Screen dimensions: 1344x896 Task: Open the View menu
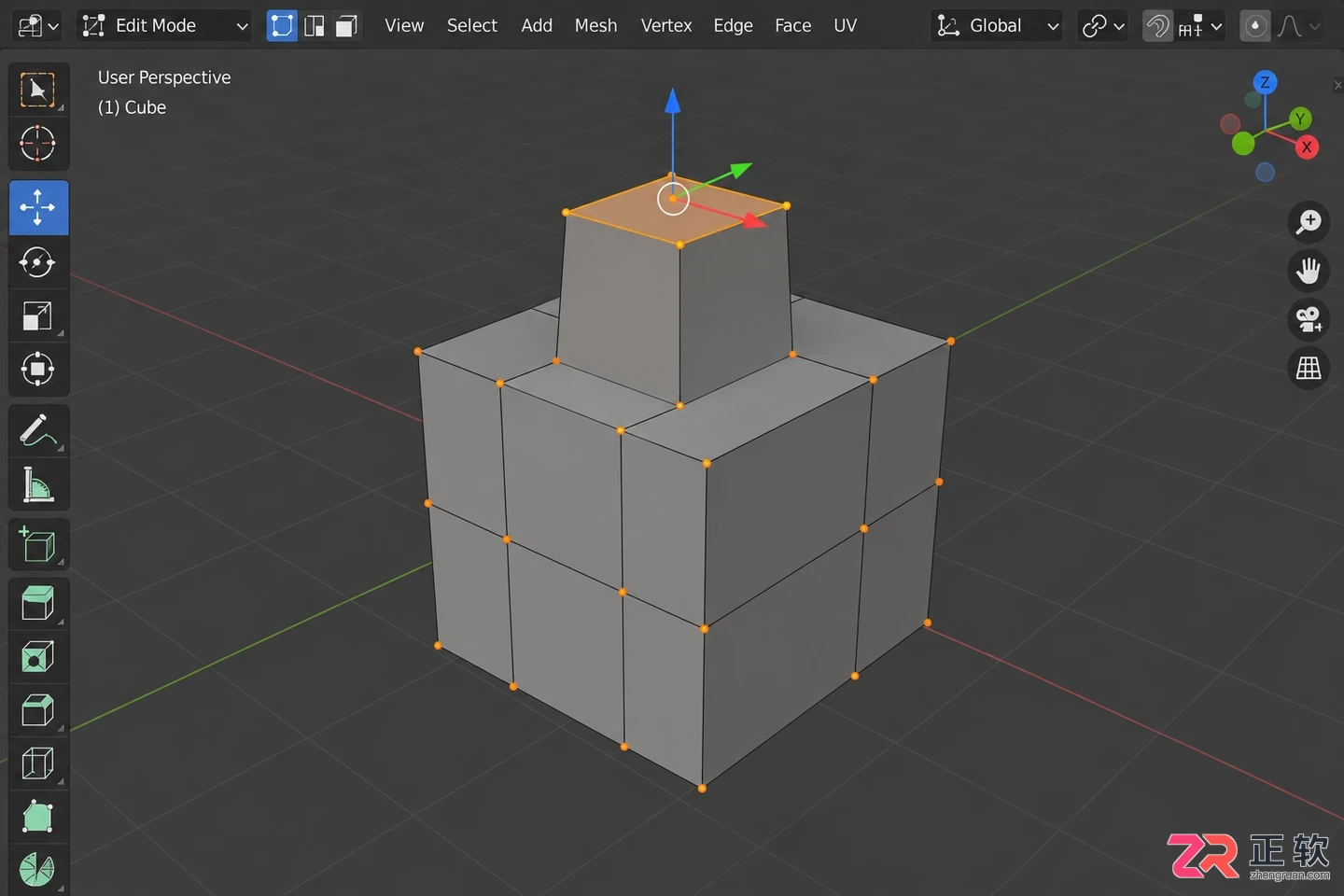point(404,26)
